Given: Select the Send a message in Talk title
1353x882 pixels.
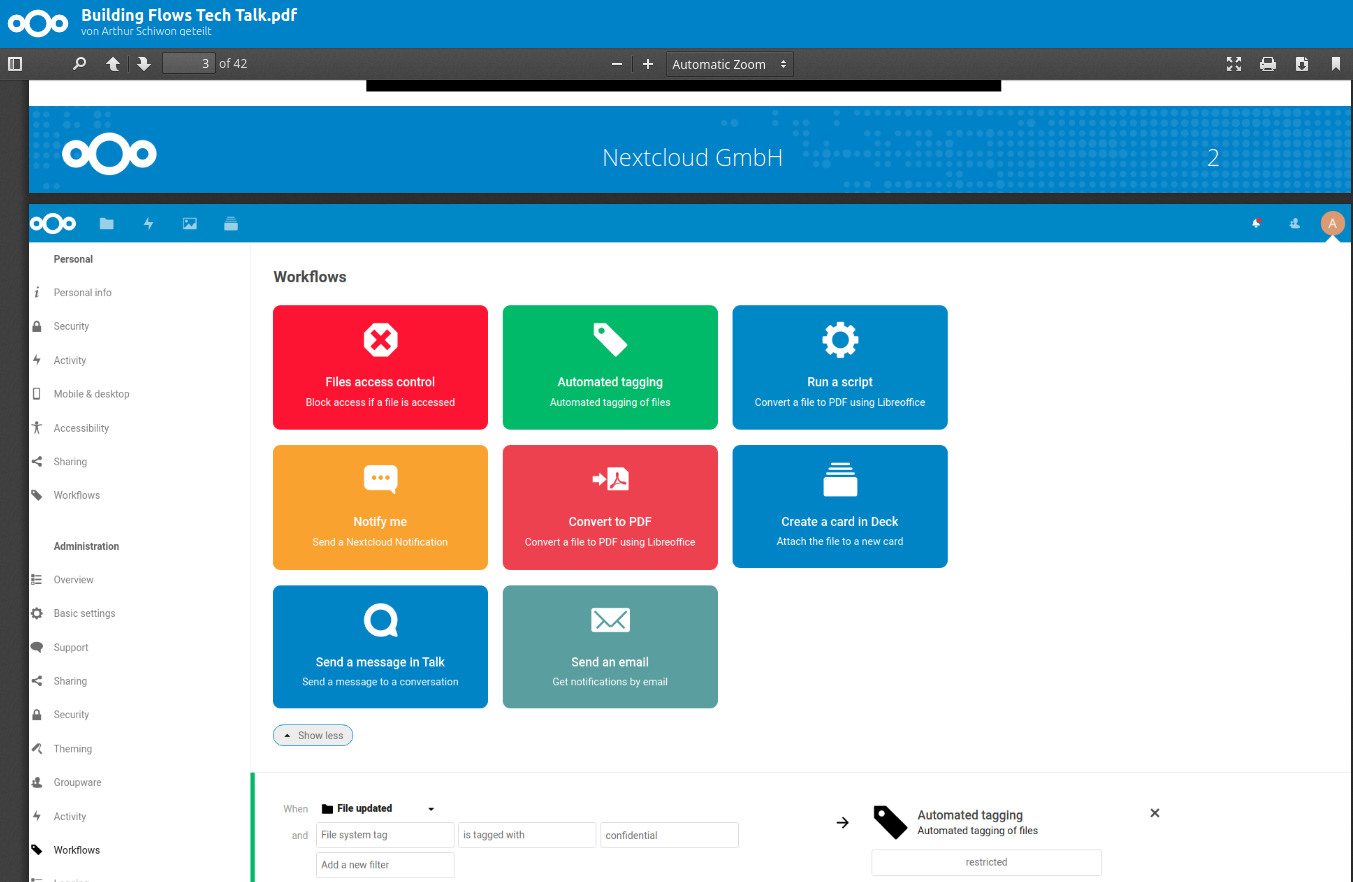Looking at the screenshot, I should (380, 662).
